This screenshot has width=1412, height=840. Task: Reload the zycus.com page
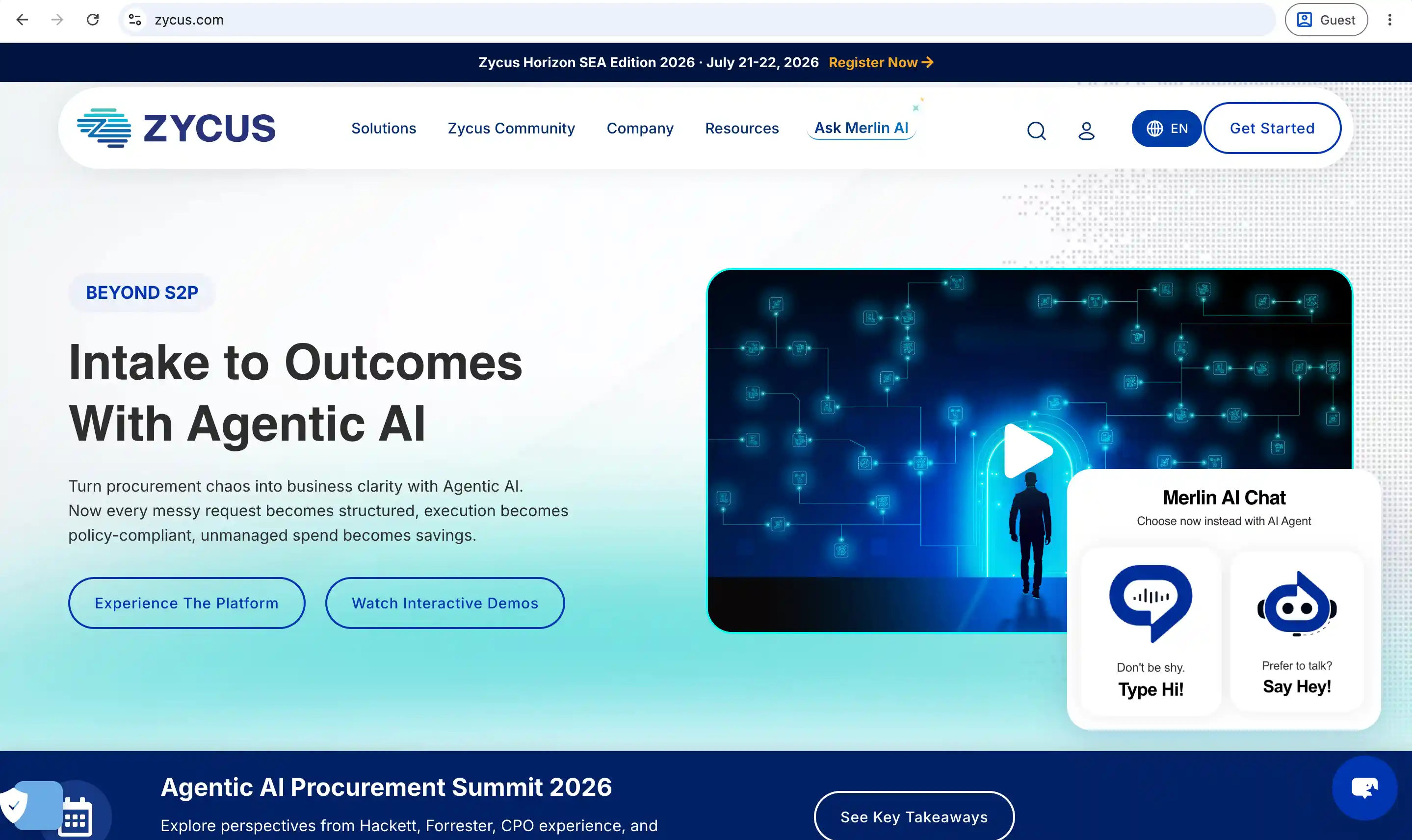(93, 20)
